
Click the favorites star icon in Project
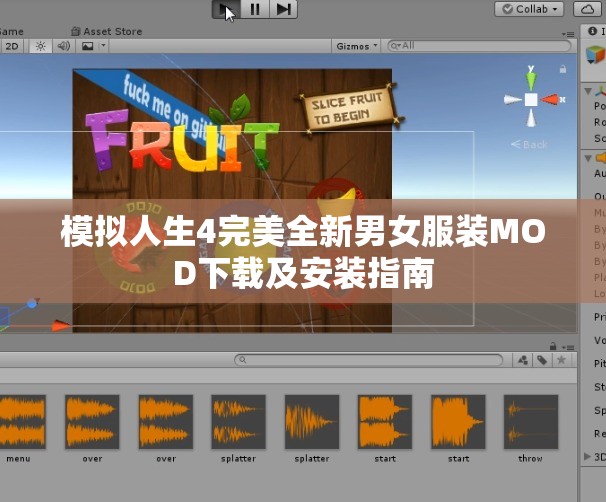tap(561, 360)
